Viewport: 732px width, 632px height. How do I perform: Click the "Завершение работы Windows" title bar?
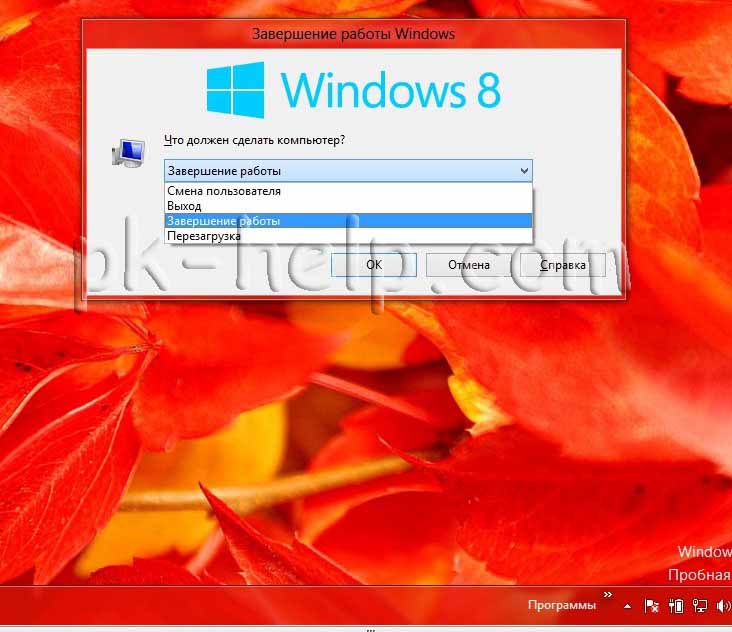pos(353,34)
